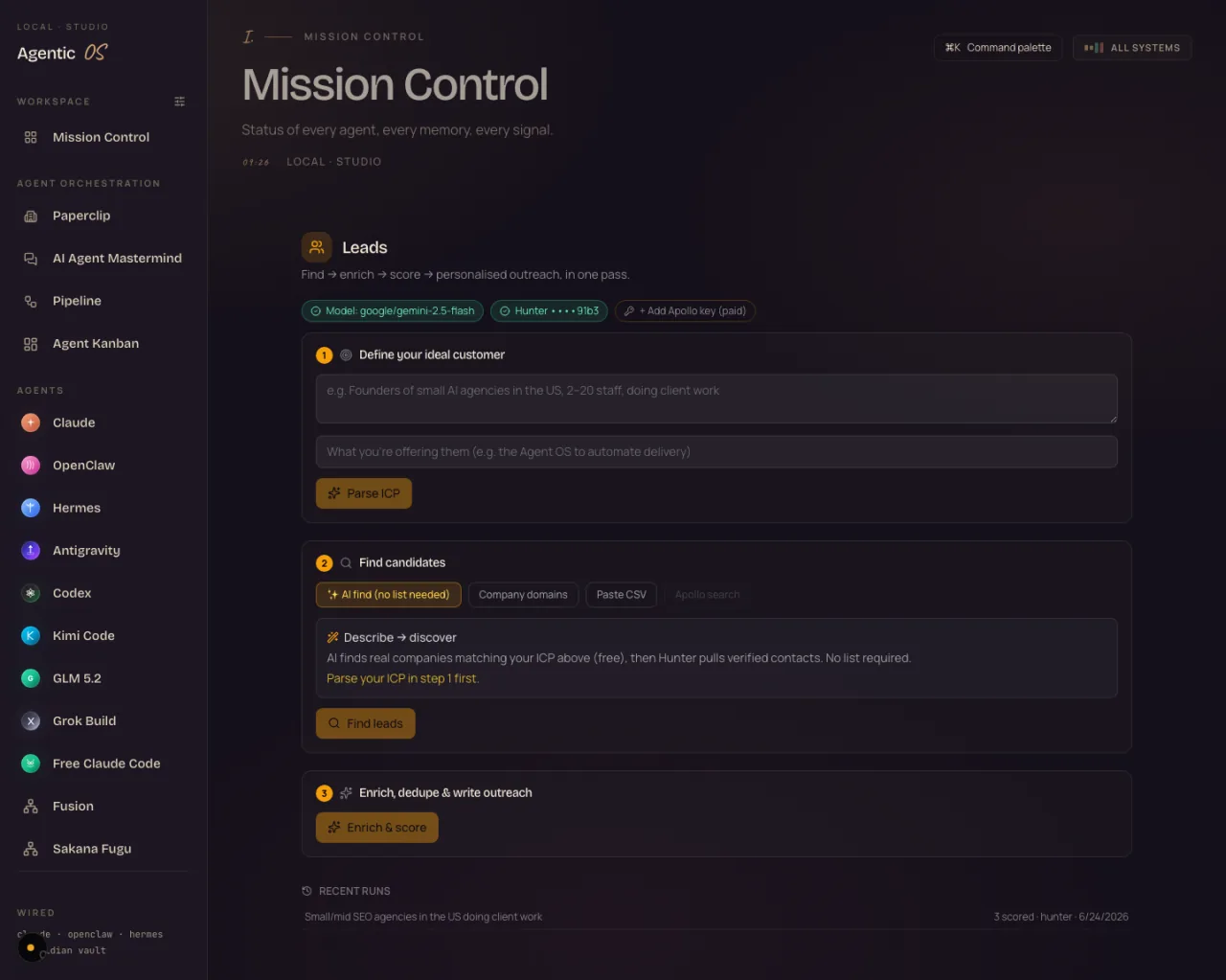Click the Free Claude Code label
Image resolution: width=1226 pixels, height=980 pixels.
[106, 763]
